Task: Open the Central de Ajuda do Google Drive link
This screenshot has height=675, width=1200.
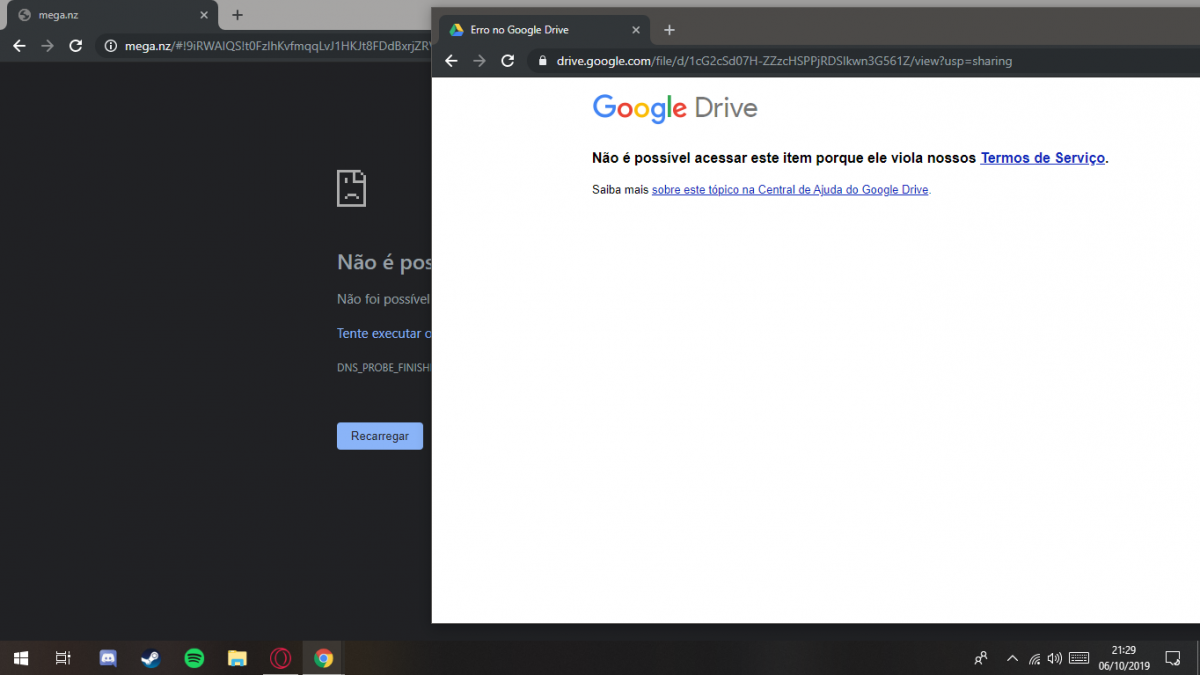Action: point(790,189)
